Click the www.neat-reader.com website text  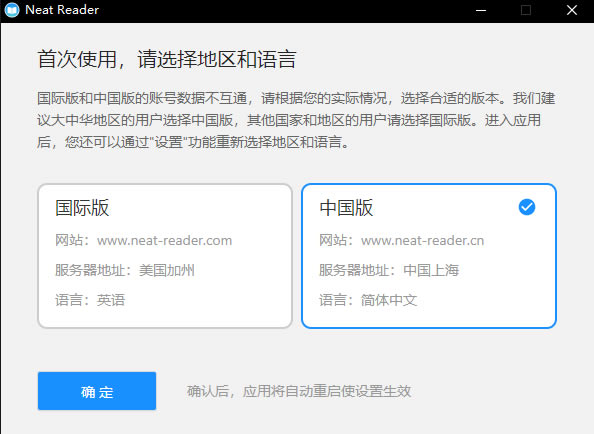coord(164,240)
